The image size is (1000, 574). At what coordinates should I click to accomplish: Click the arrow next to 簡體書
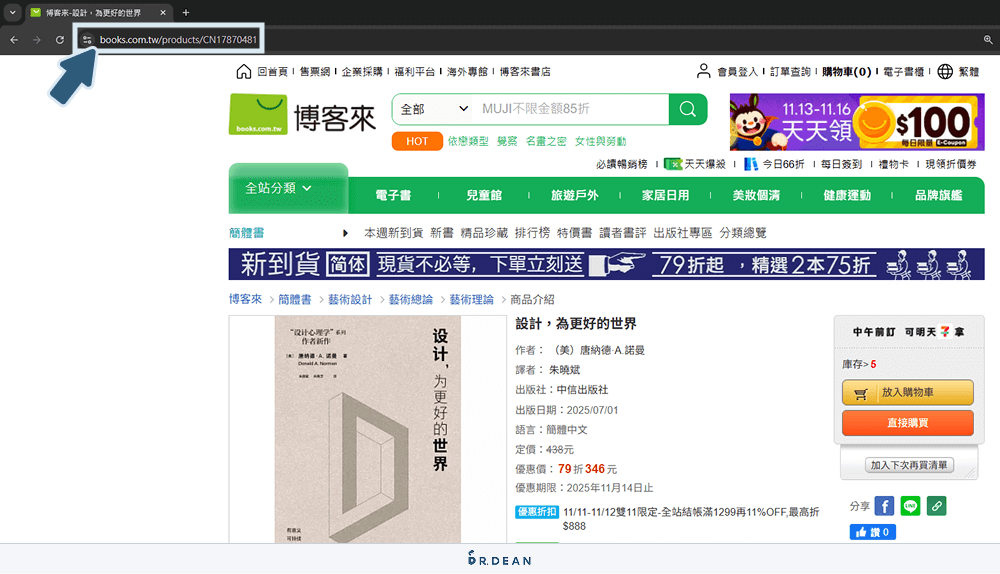pyautogui.click(x=345, y=233)
